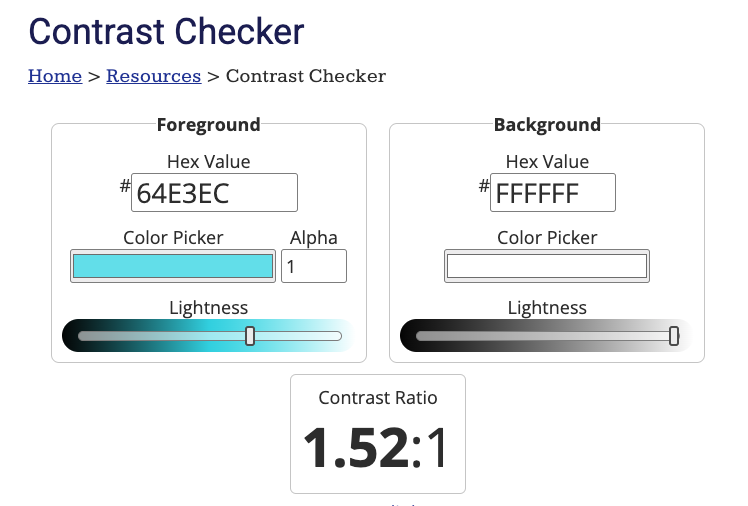Image resolution: width=748 pixels, height=506 pixels.
Task: Click the Background 'Lightness' label
Action: (547, 308)
